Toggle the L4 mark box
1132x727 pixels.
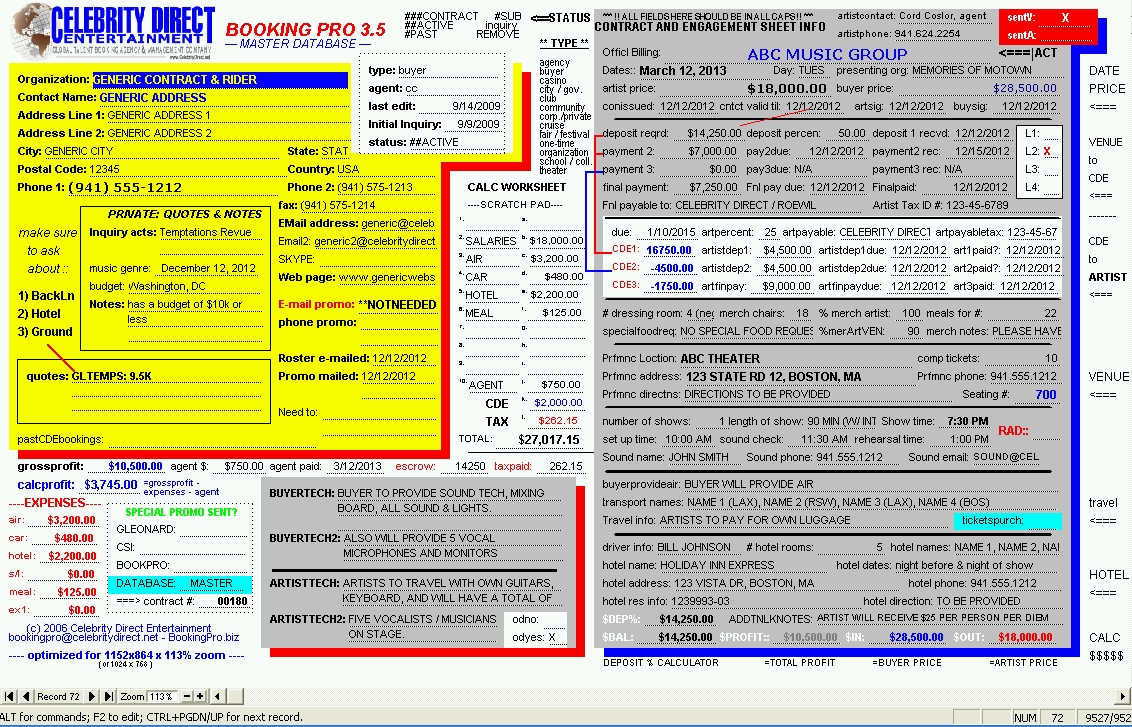tap(1052, 188)
